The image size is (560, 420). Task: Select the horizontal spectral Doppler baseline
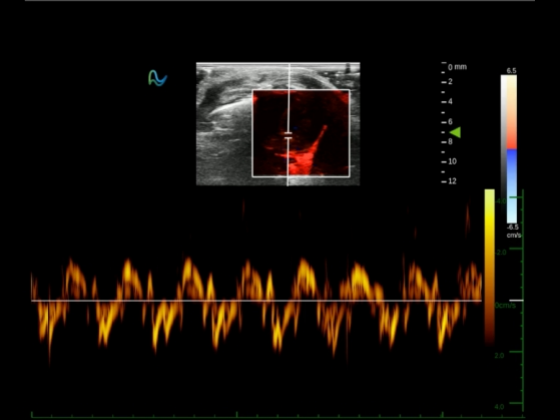point(256,301)
